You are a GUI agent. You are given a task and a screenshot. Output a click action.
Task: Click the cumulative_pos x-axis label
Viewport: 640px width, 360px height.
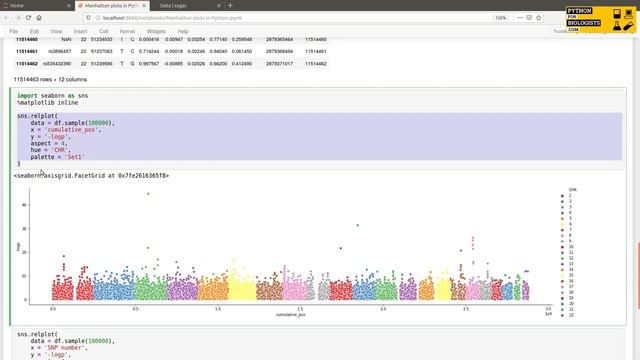click(291, 315)
